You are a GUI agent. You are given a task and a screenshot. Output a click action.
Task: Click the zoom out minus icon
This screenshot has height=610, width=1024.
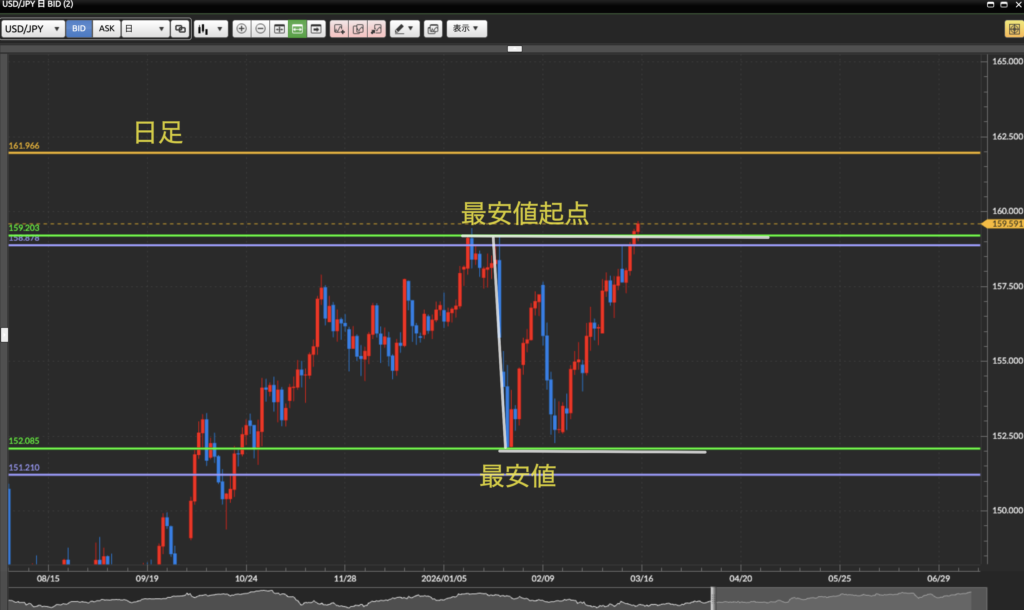[260, 29]
